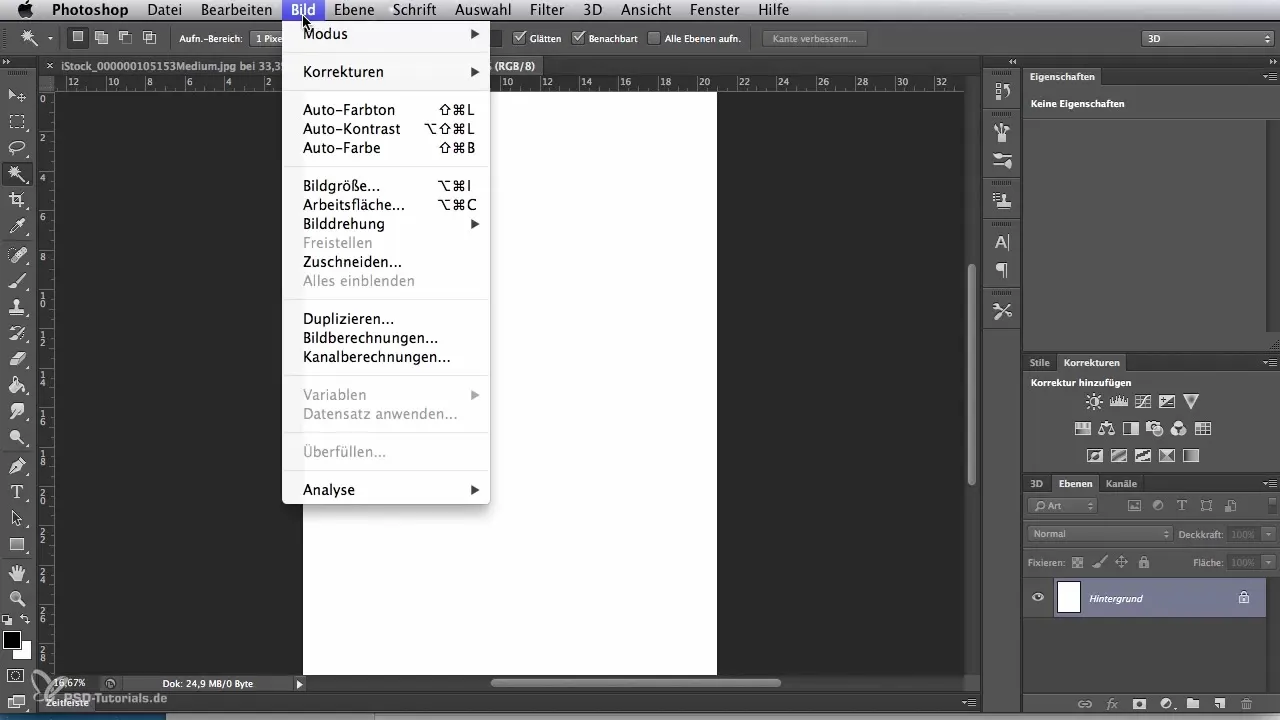The image size is (1280, 720).
Task: Select the Eraser tool
Action: click(17, 359)
